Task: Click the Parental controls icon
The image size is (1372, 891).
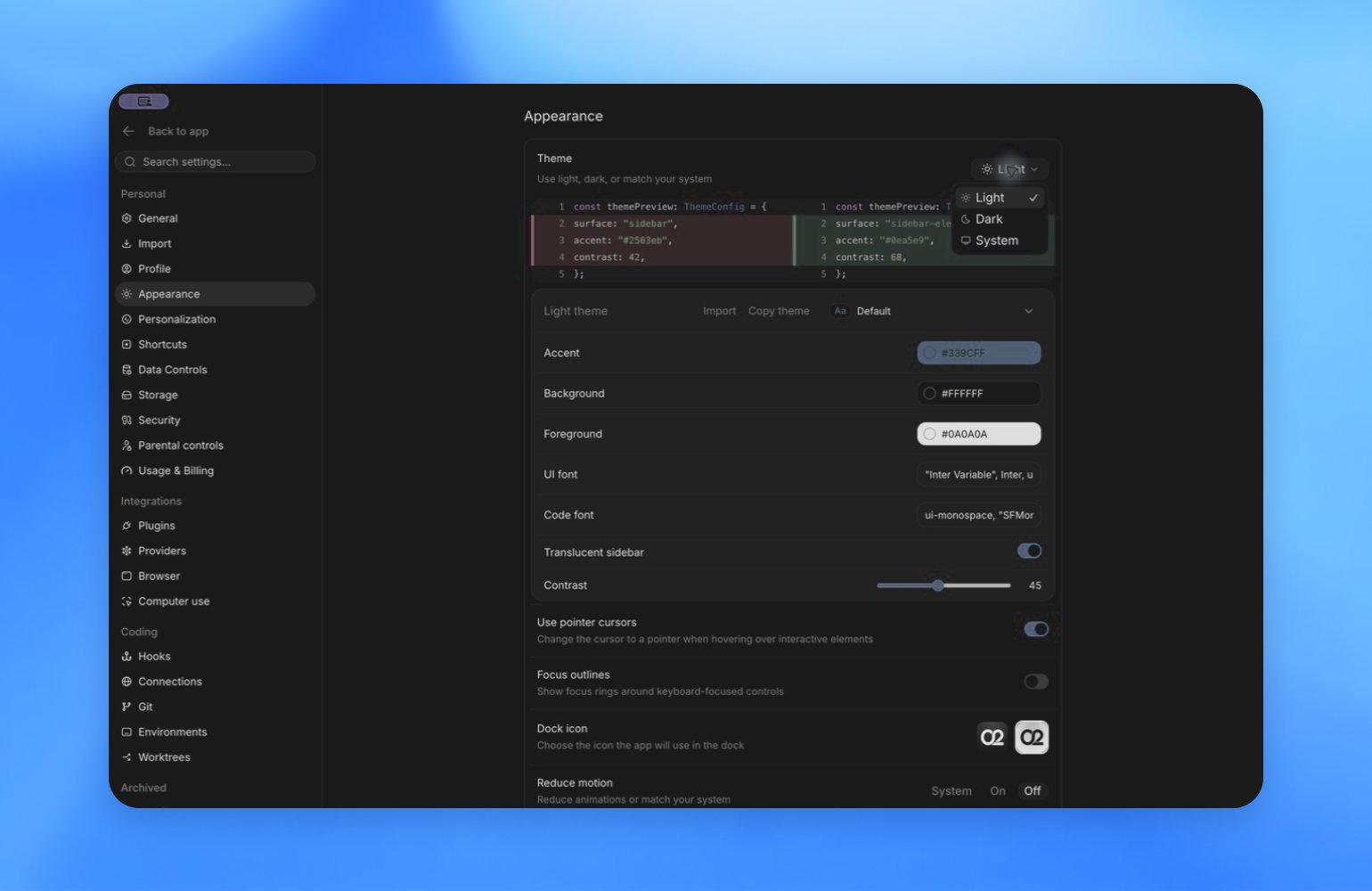Action: (127, 445)
